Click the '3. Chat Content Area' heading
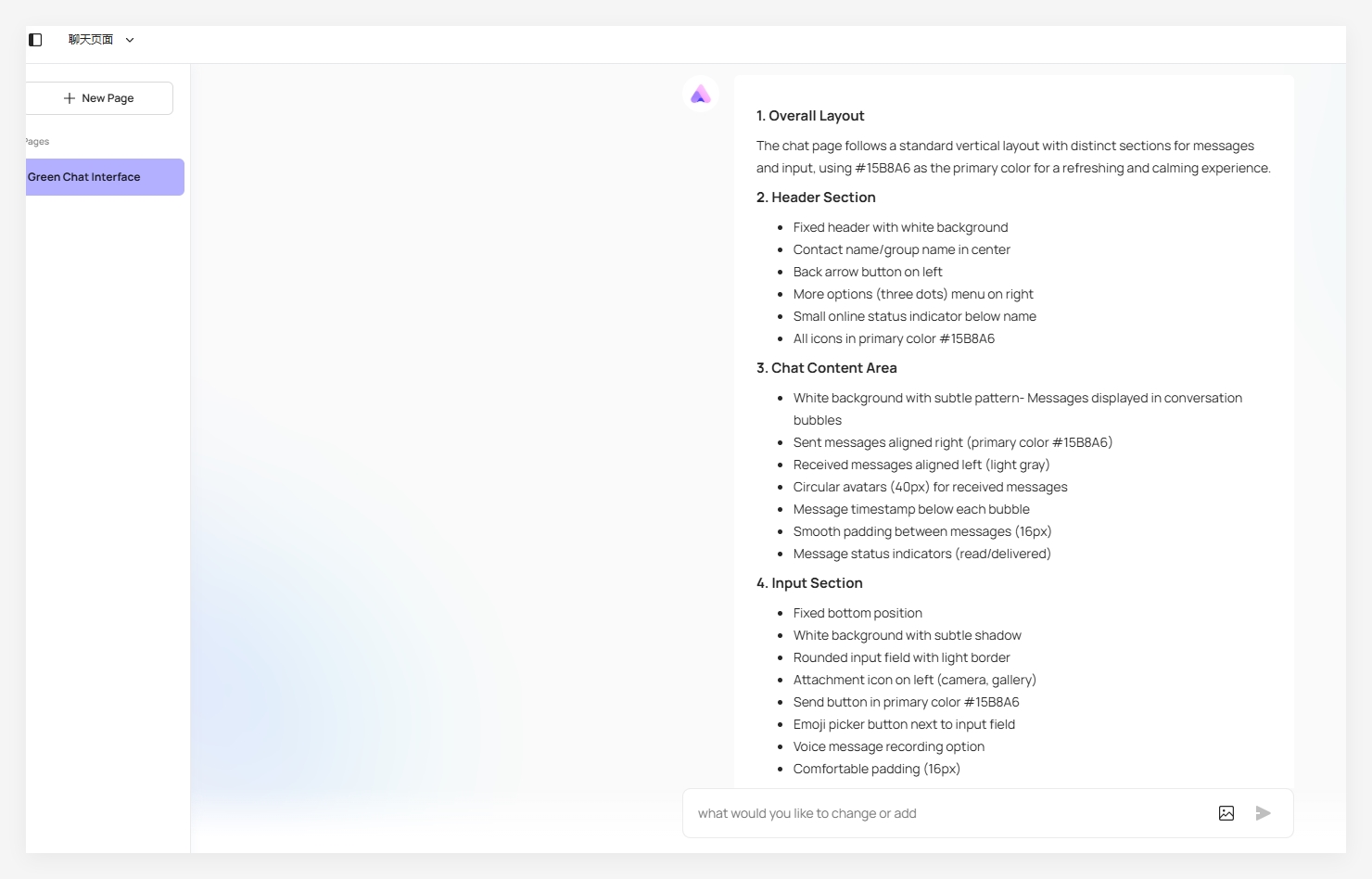 click(827, 368)
